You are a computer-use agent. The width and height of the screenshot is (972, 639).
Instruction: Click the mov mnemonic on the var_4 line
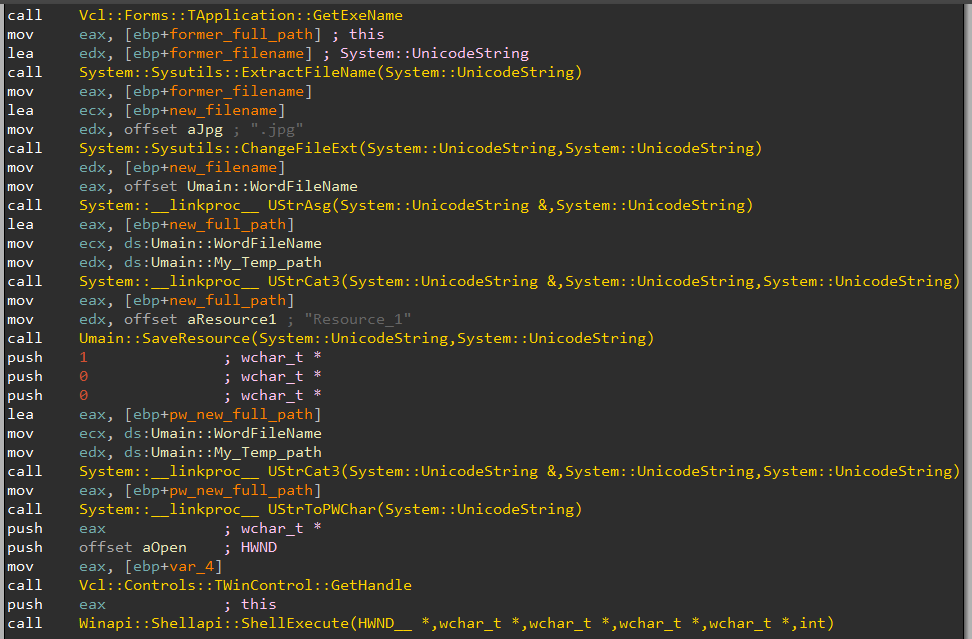point(20,566)
